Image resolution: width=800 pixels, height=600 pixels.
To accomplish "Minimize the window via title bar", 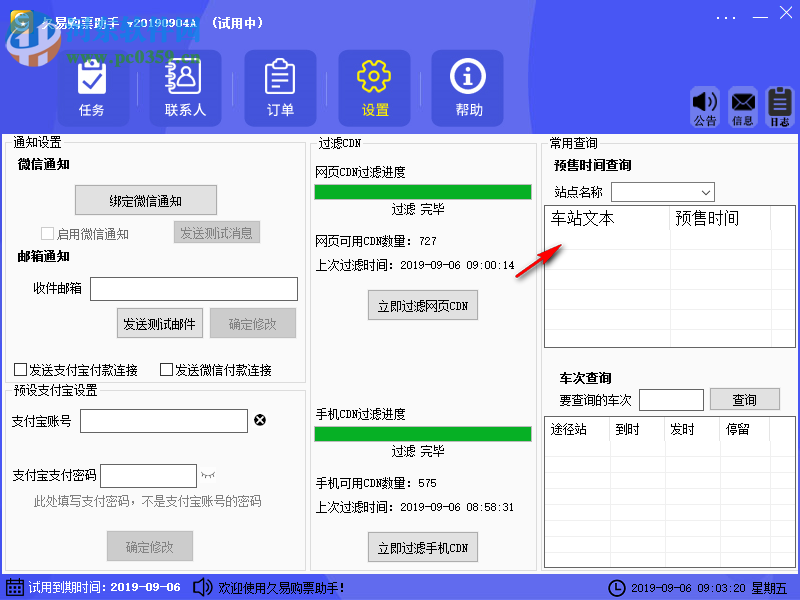I will coord(760,17).
